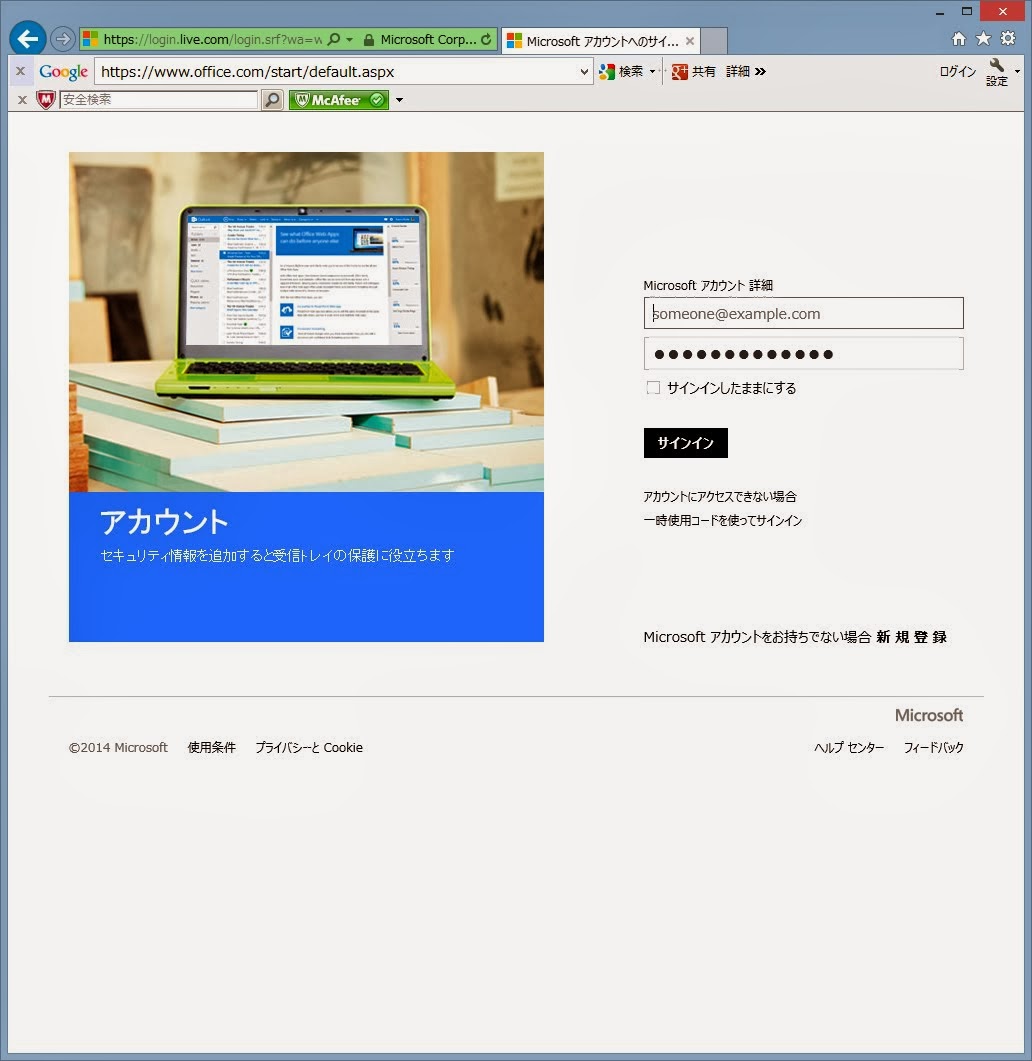Image resolution: width=1032 pixels, height=1061 pixels.
Task: Open dropdown arrow beside 設定 wrench
Action: click(x=1017, y=71)
